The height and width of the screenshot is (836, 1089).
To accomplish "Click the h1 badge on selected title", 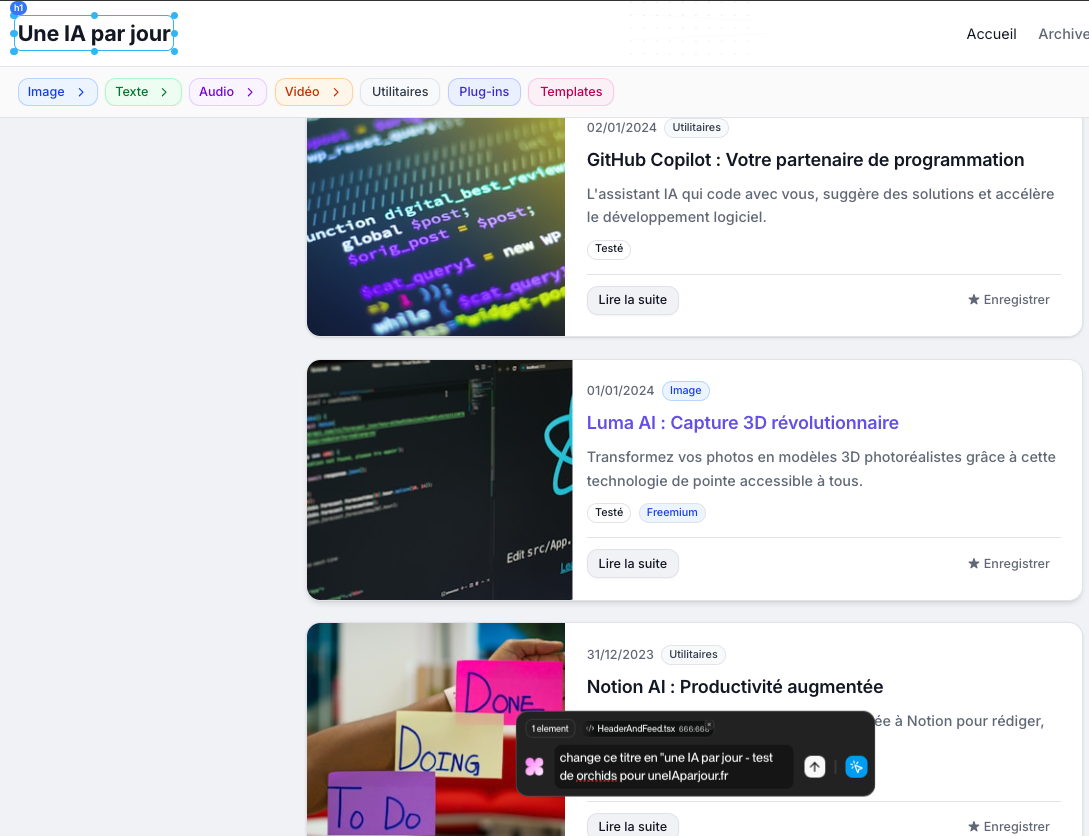I will tap(18, 8).
